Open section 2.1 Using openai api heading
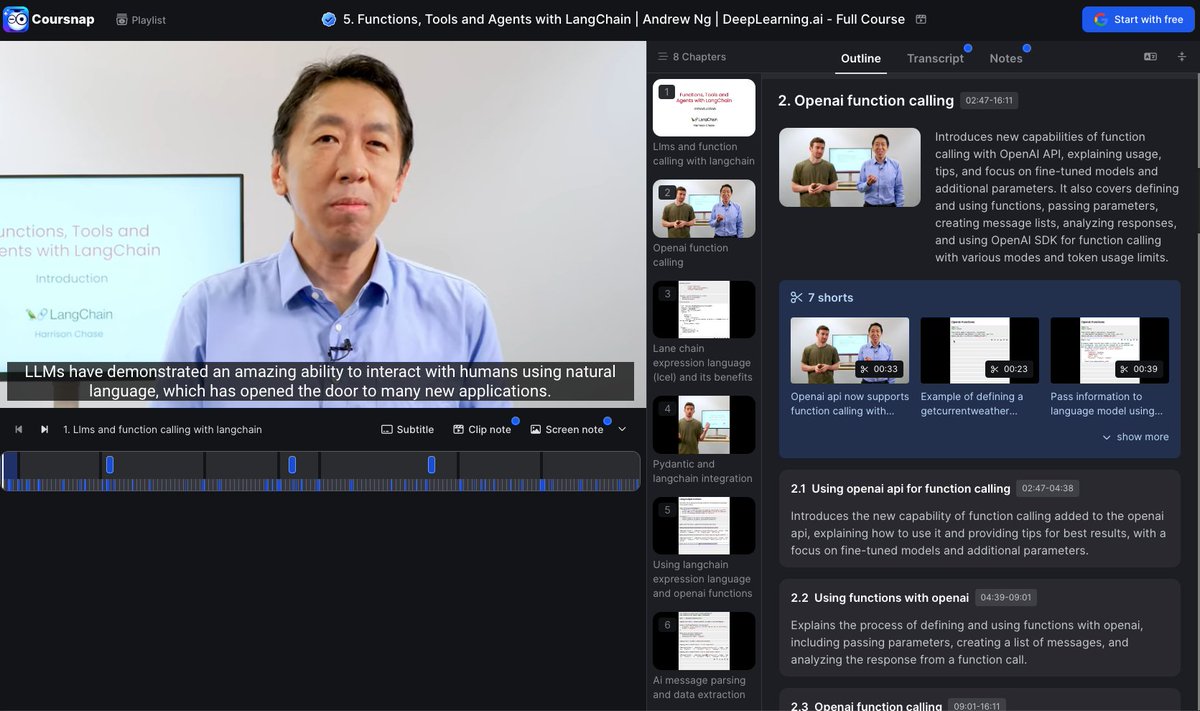The width and height of the screenshot is (1200, 711). point(900,488)
